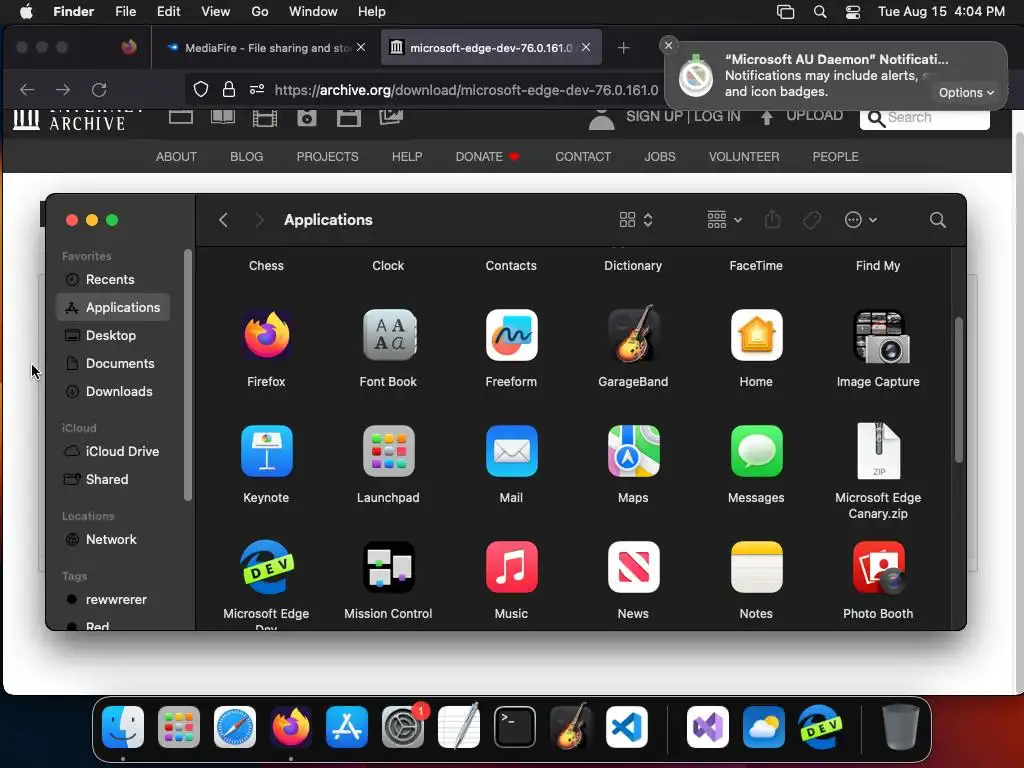Open Weather app from the Dock
Screen dimensions: 1024x768
click(763, 727)
